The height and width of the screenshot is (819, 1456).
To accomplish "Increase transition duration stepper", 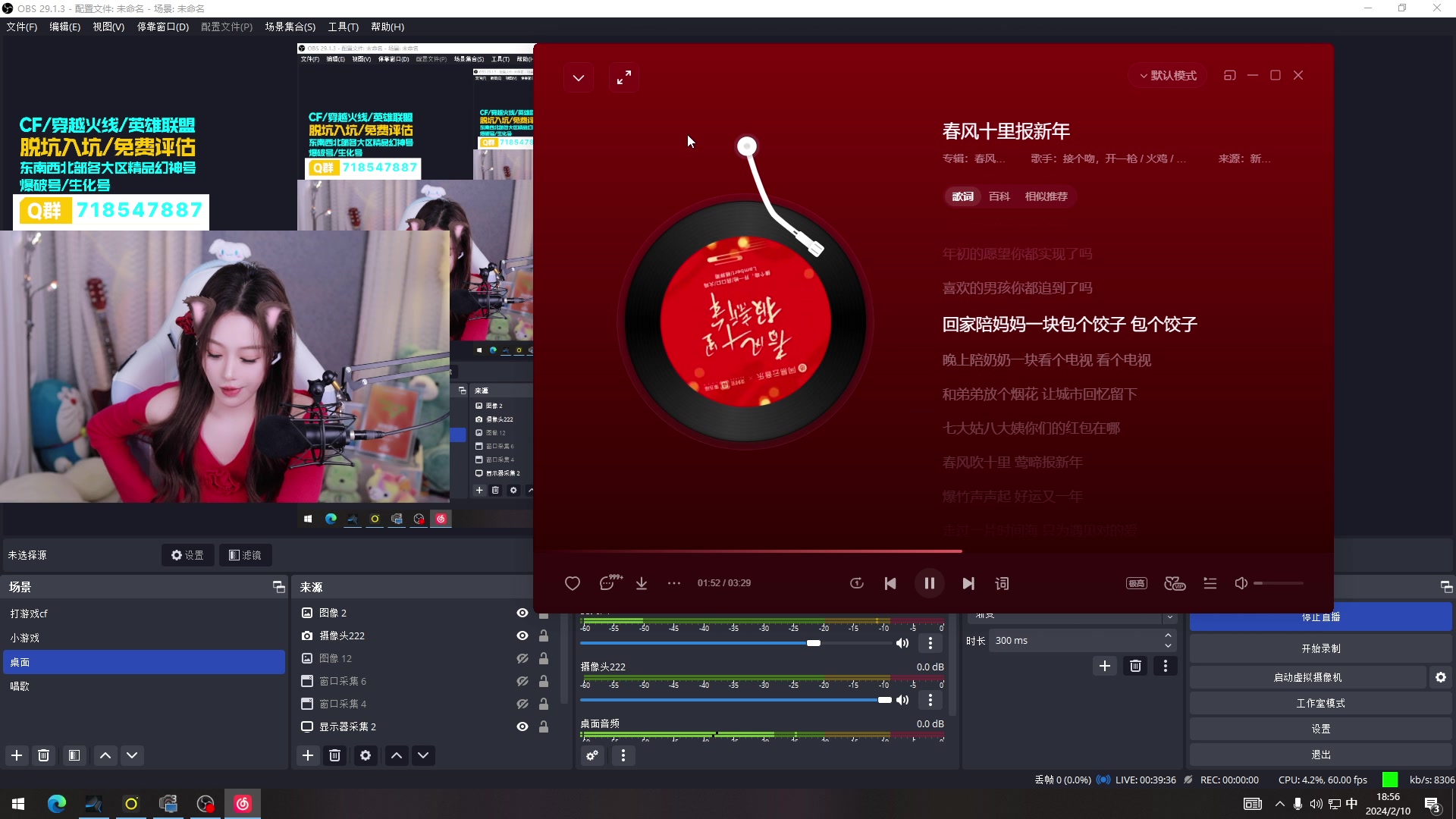I will pyautogui.click(x=1168, y=635).
